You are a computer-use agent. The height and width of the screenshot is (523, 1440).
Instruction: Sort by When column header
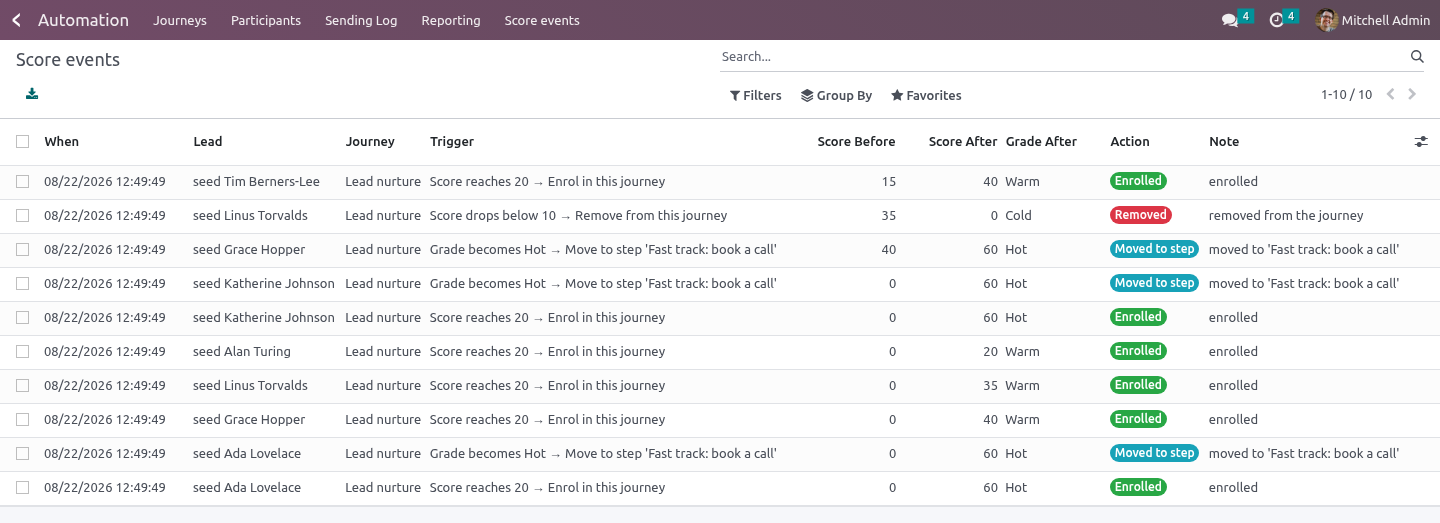point(61,142)
